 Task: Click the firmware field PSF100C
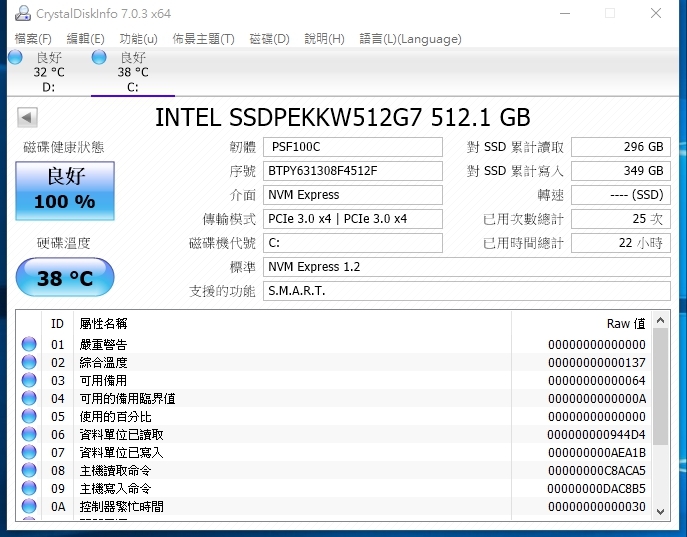[x=353, y=147]
